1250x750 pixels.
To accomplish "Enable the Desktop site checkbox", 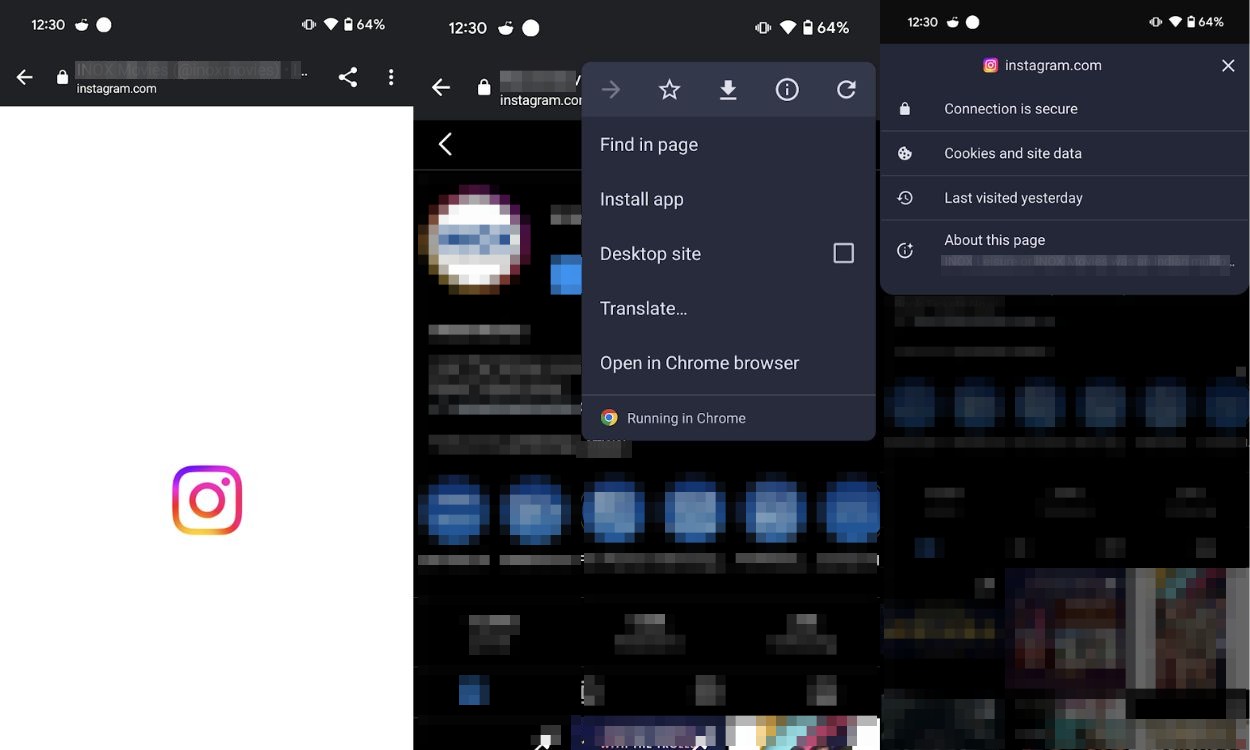I will tap(843, 253).
